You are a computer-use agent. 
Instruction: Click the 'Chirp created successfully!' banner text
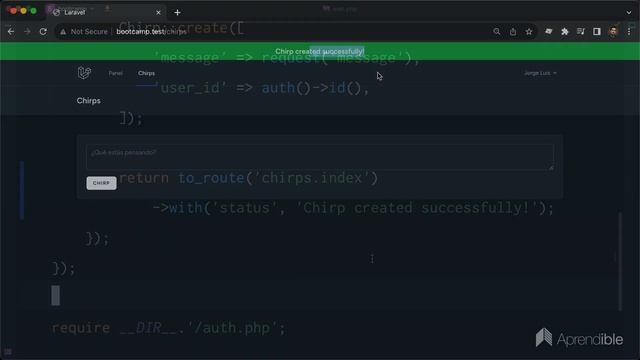(320, 51)
